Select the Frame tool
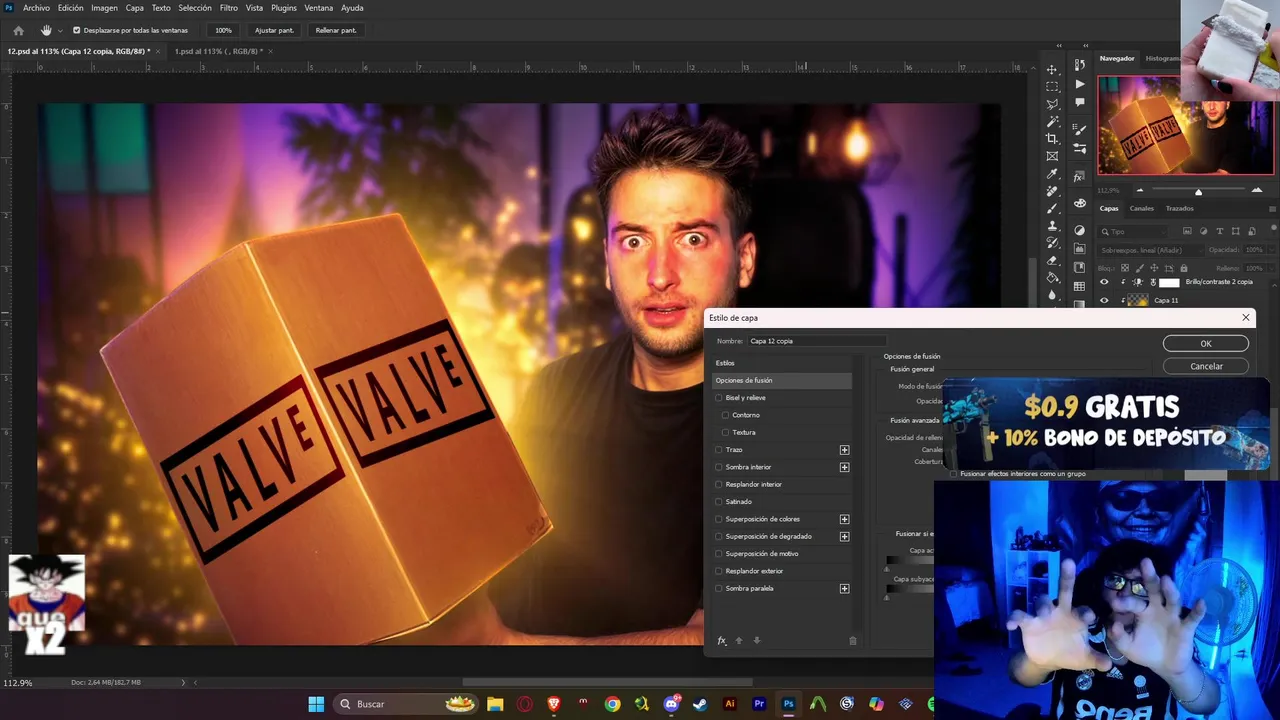This screenshot has height=720, width=1280. tap(1052, 156)
